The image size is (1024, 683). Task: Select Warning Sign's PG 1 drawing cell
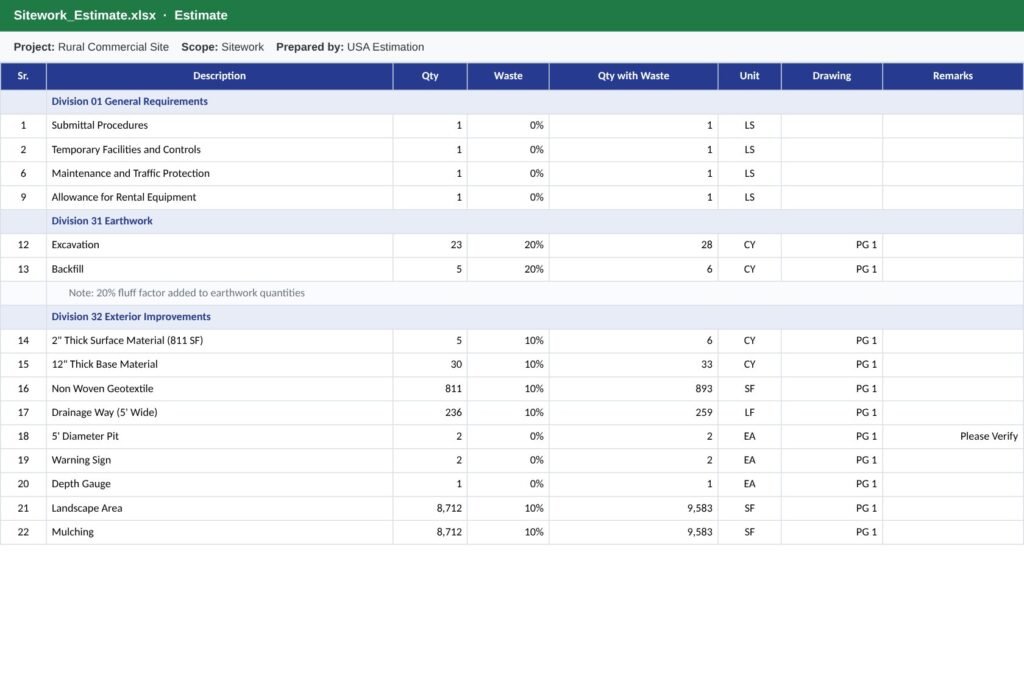click(x=831, y=460)
